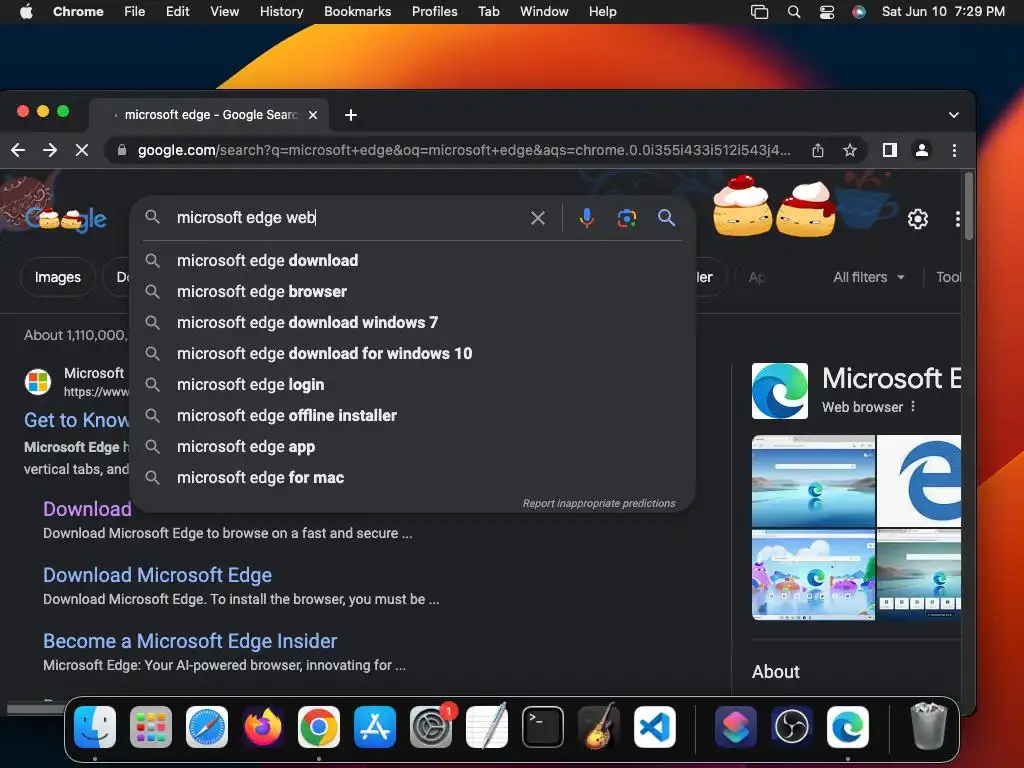Click the Google doodle logo
This screenshot has height=768, width=1024.
(65, 219)
